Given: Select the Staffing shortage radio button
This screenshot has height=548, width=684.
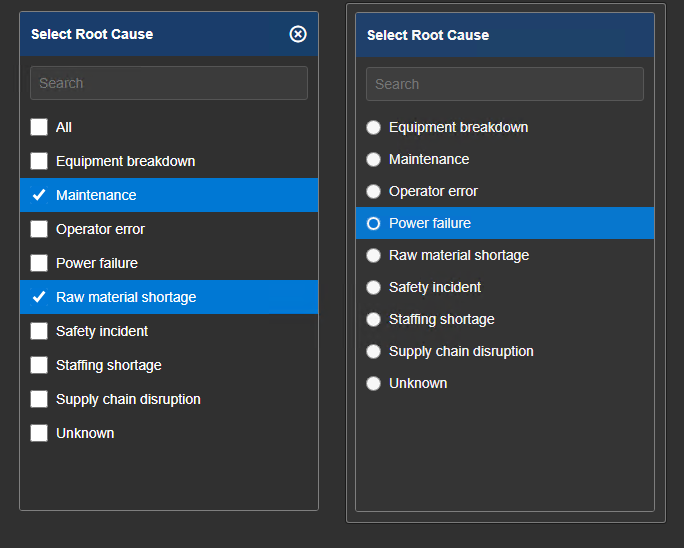Looking at the screenshot, I should (x=373, y=319).
